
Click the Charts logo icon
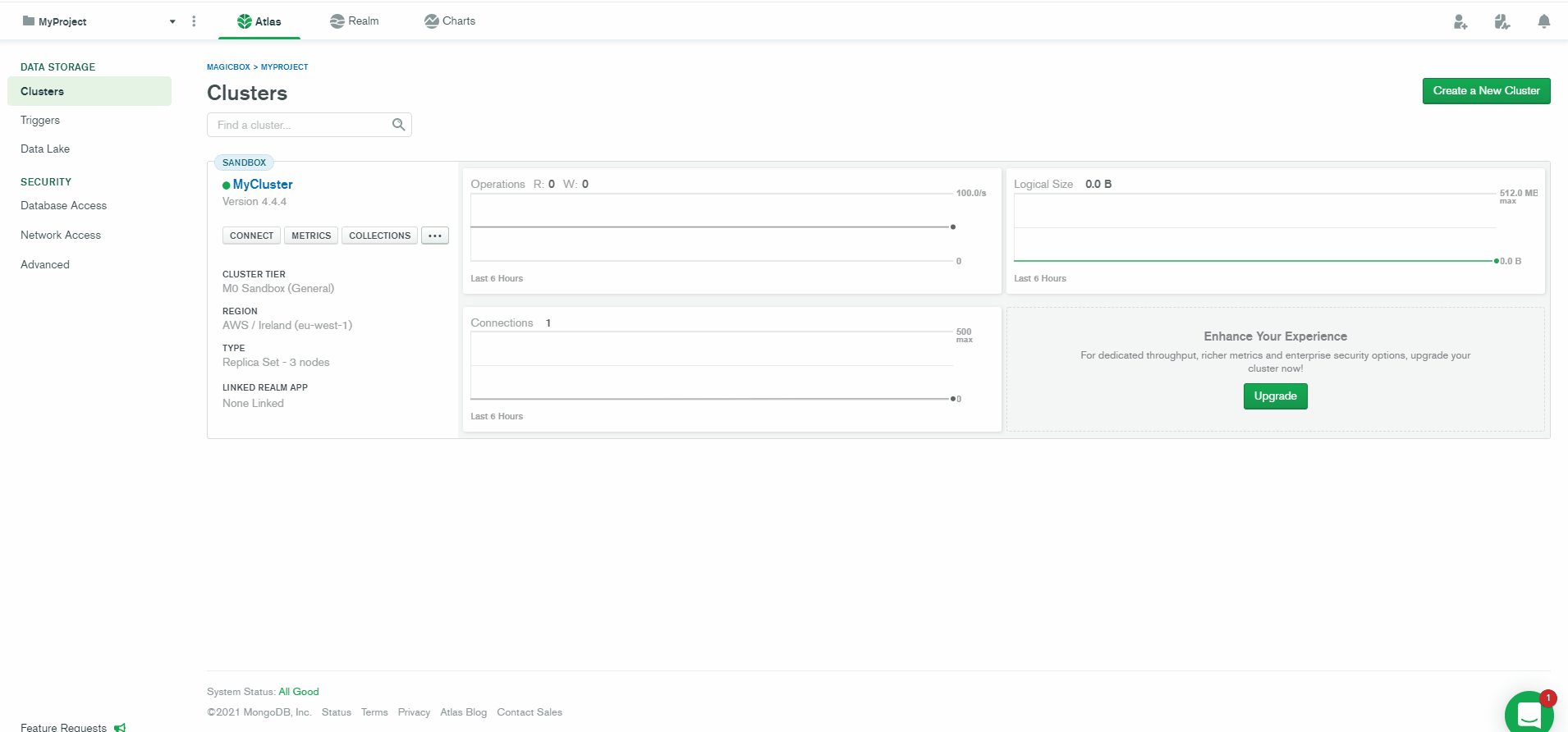pyautogui.click(x=431, y=21)
